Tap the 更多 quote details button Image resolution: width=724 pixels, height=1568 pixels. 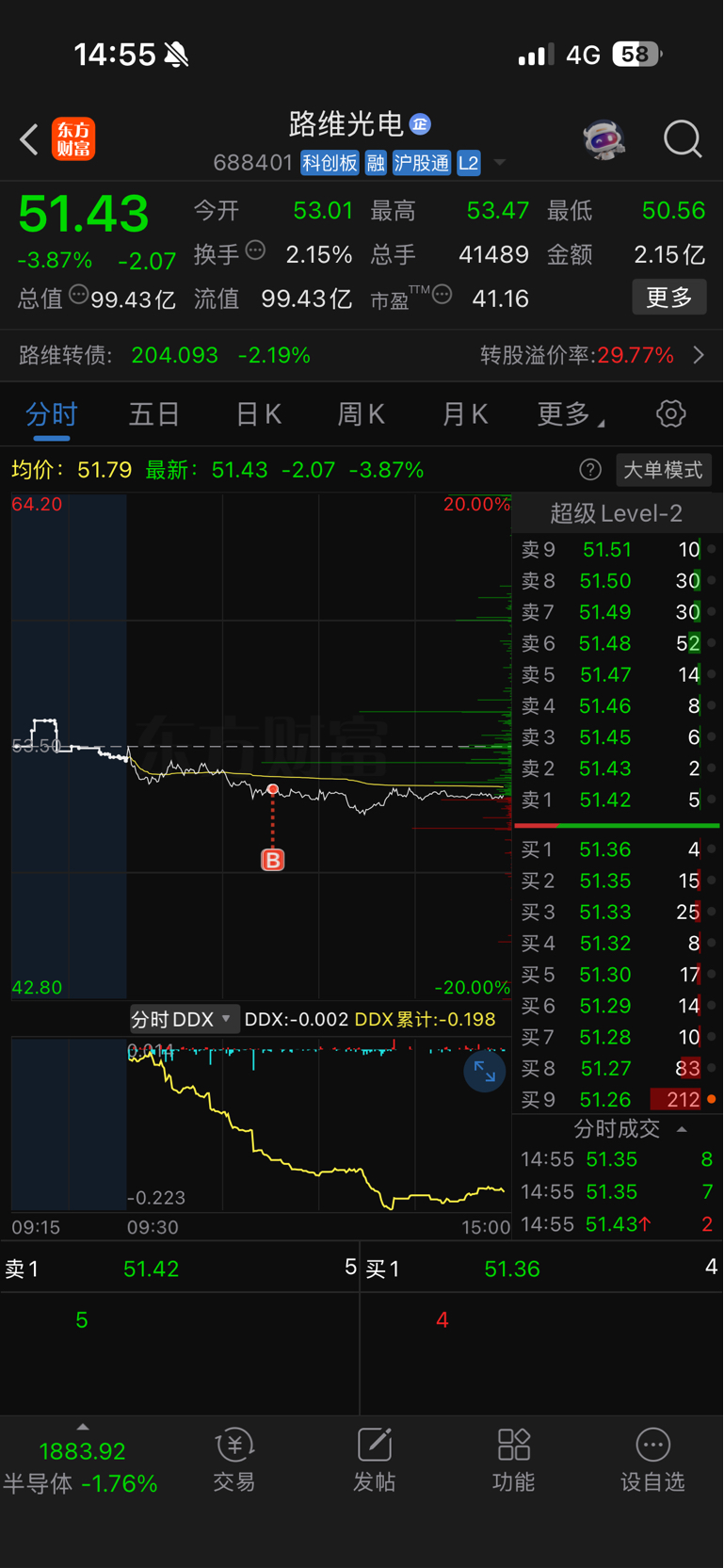click(669, 298)
